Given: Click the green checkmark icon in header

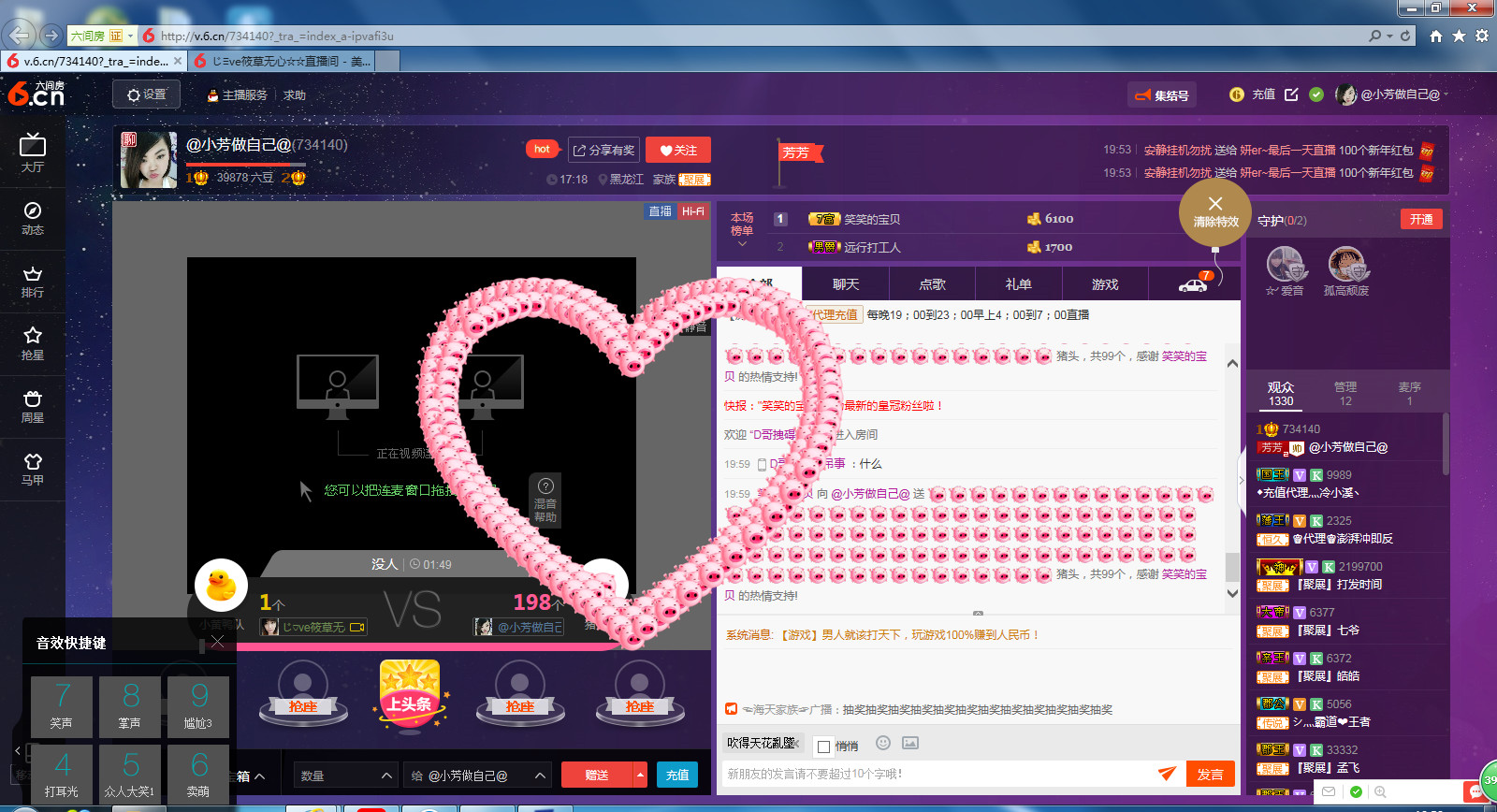Looking at the screenshot, I should pyautogui.click(x=1316, y=94).
